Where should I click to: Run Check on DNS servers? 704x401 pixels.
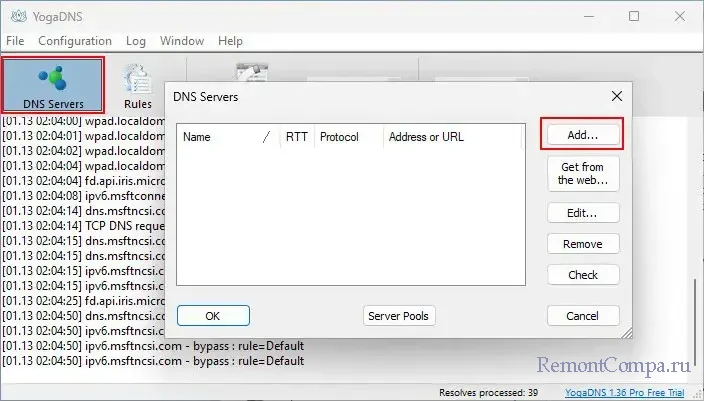click(583, 275)
